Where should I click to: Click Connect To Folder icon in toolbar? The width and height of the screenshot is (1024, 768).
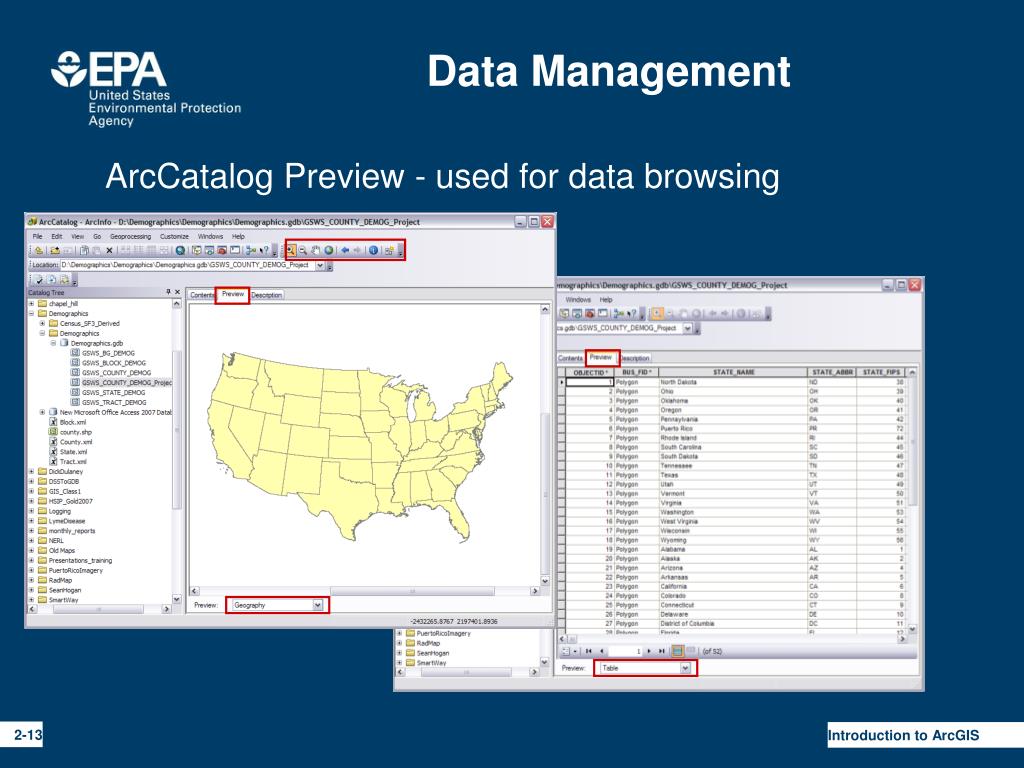(56, 250)
